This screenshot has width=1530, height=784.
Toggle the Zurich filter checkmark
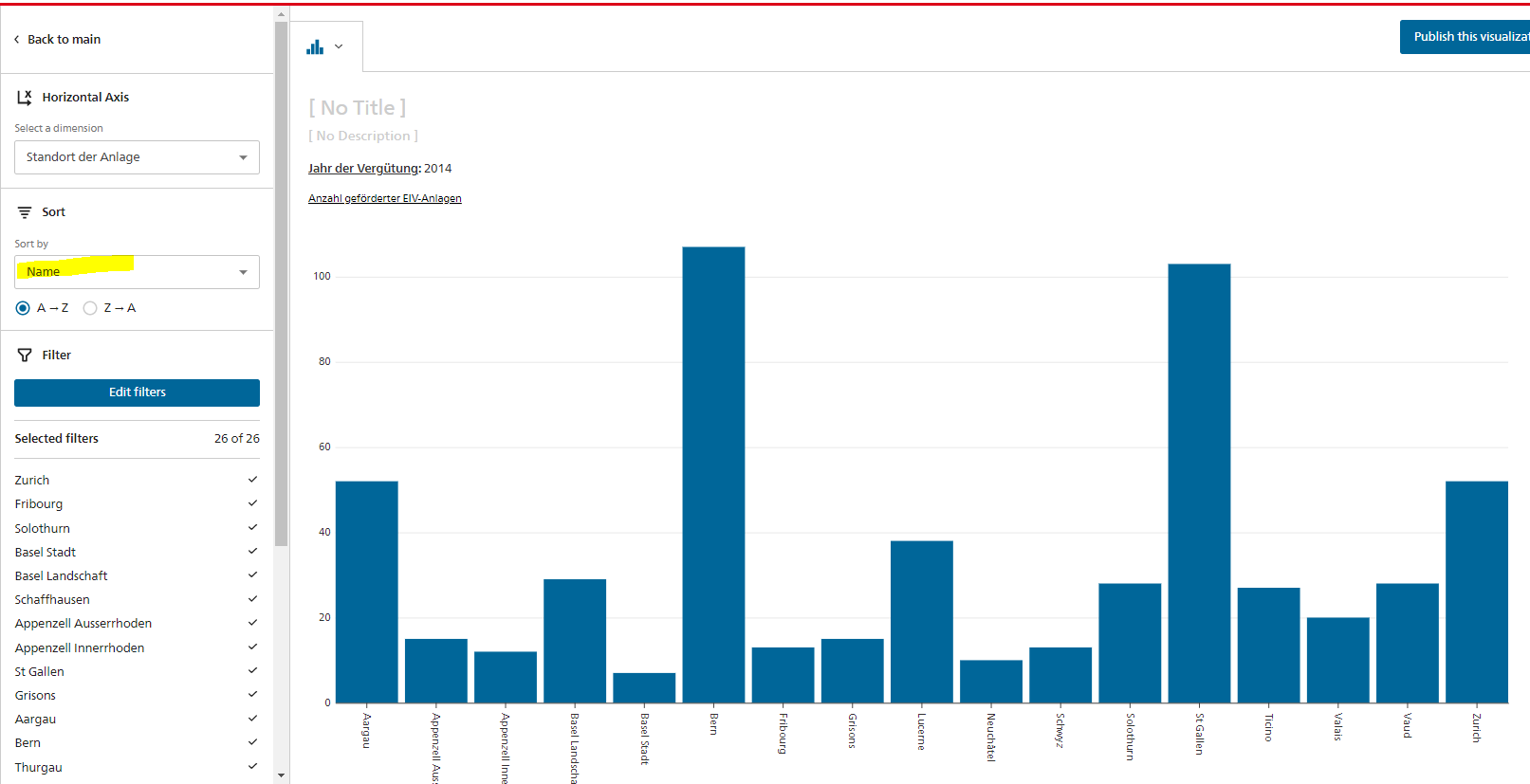click(x=252, y=480)
